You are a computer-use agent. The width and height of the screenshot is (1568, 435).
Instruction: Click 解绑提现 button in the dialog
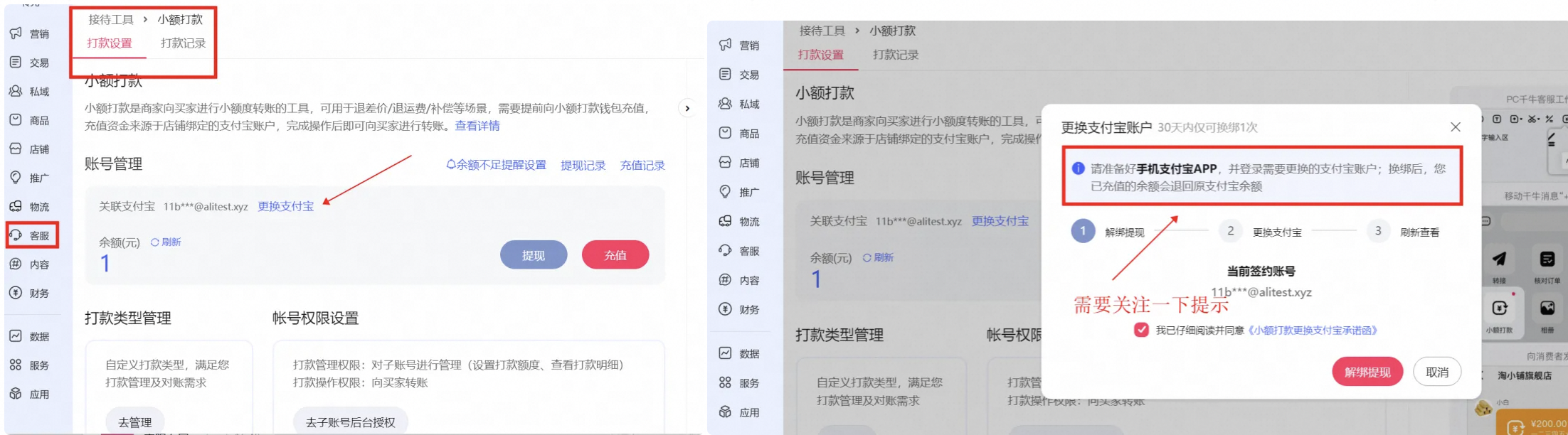(1367, 372)
